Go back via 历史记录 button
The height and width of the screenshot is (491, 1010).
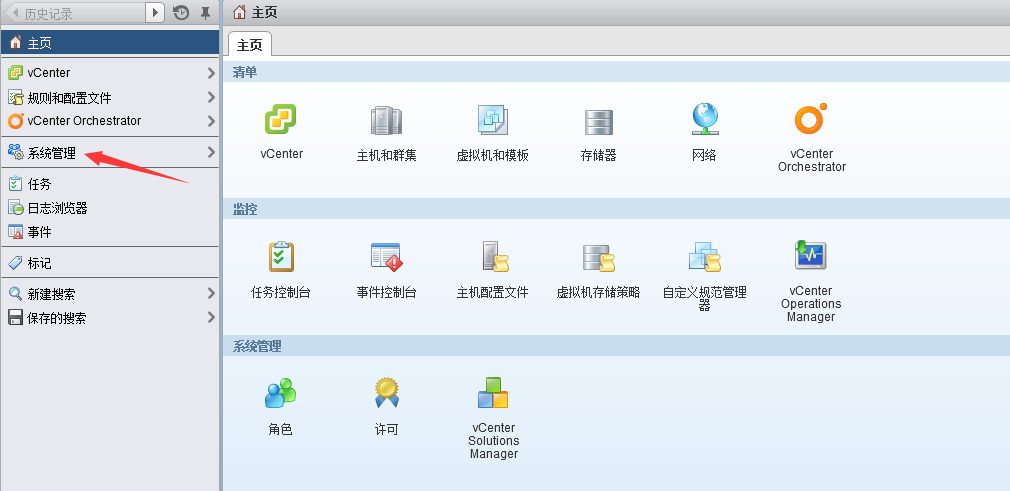[x=75, y=13]
